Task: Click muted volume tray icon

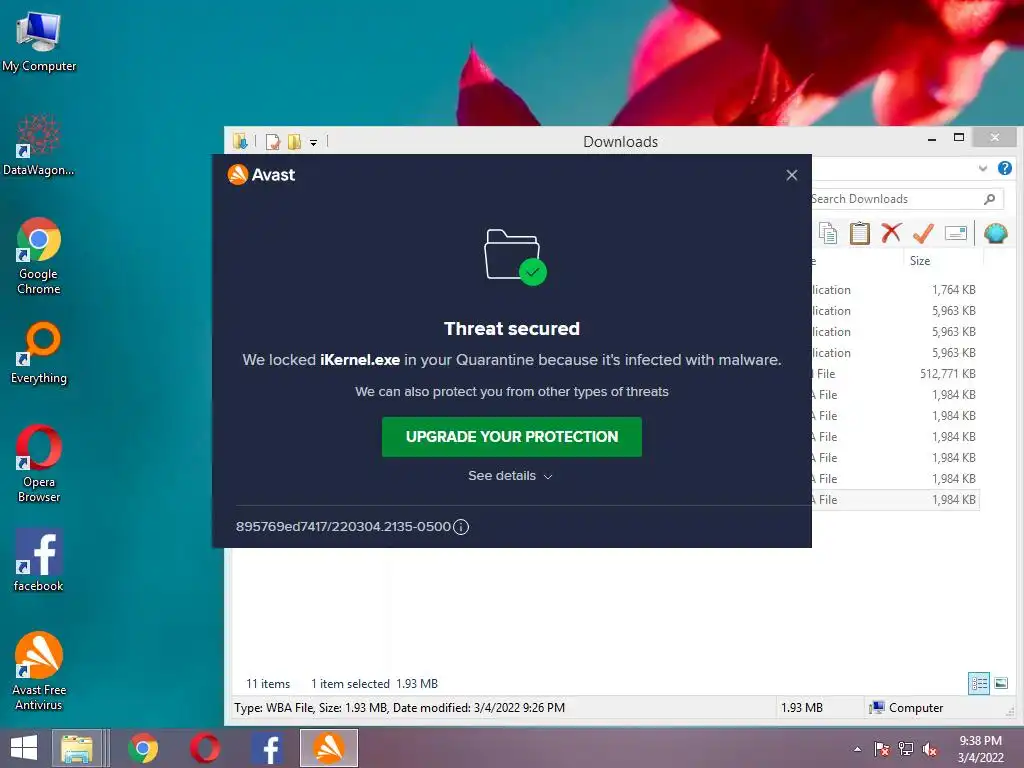Action: tap(929, 749)
